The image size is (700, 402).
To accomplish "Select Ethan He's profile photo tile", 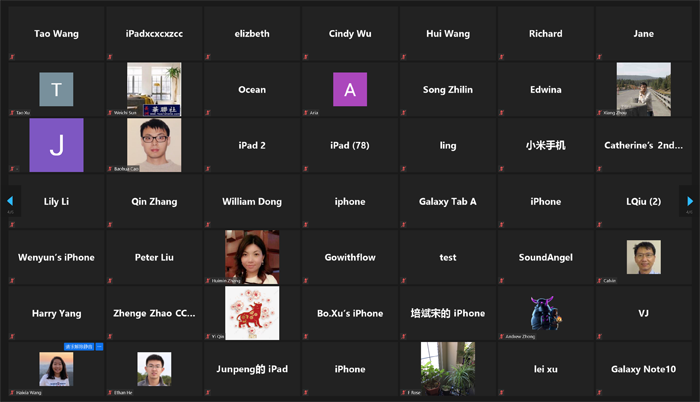I will point(154,369).
